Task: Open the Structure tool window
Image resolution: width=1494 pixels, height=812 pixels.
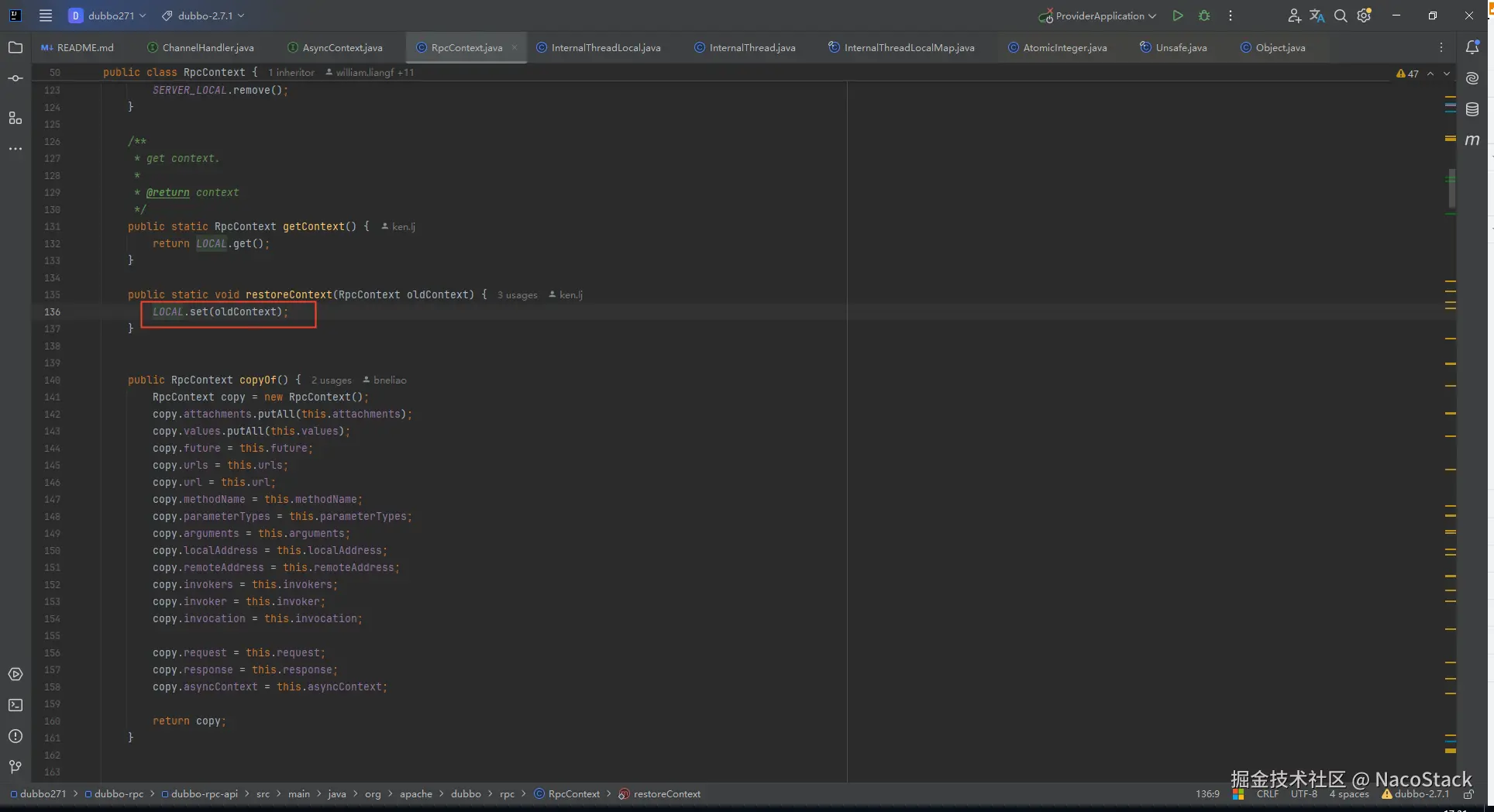Action: pyautogui.click(x=15, y=118)
